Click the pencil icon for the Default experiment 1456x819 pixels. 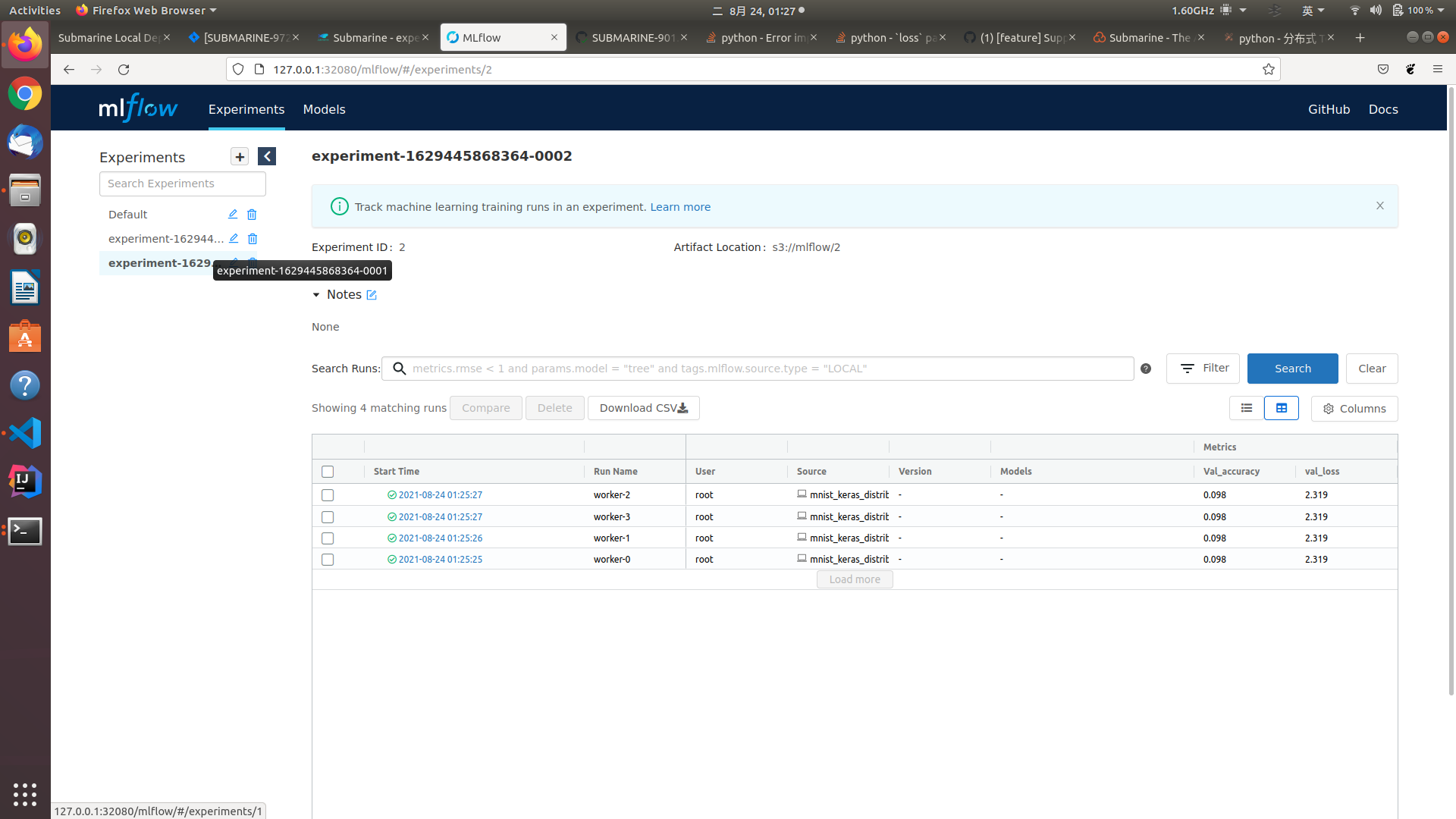pos(233,215)
